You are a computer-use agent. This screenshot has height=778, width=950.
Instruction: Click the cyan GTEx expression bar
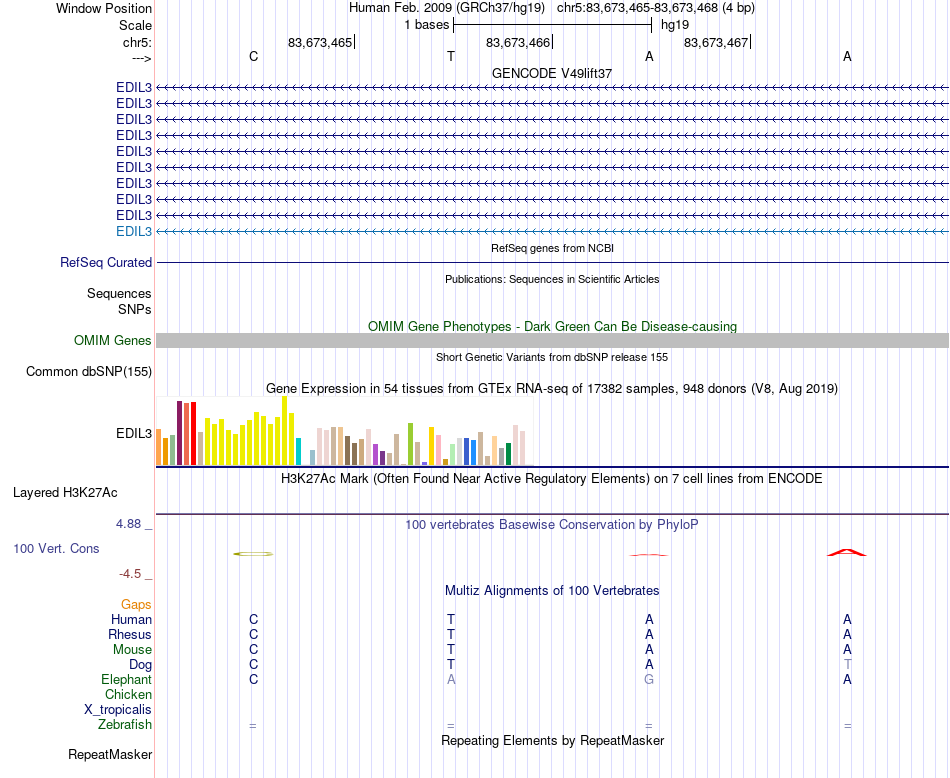click(298, 451)
